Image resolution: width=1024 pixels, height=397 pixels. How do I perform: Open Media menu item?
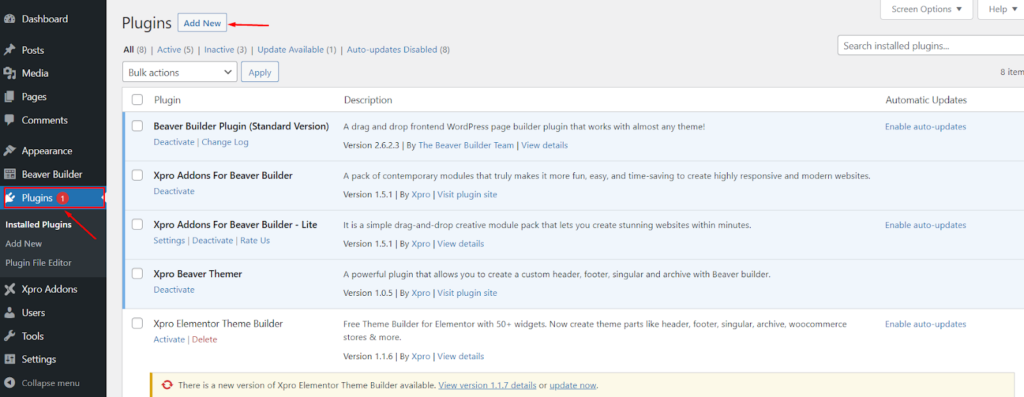click(35, 74)
